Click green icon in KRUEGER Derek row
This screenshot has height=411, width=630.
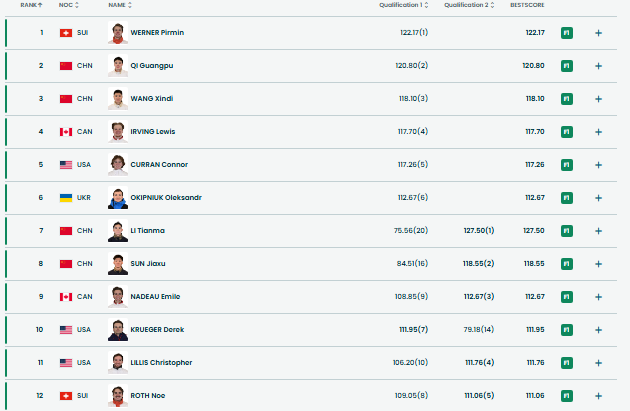click(x=567, y=330)
